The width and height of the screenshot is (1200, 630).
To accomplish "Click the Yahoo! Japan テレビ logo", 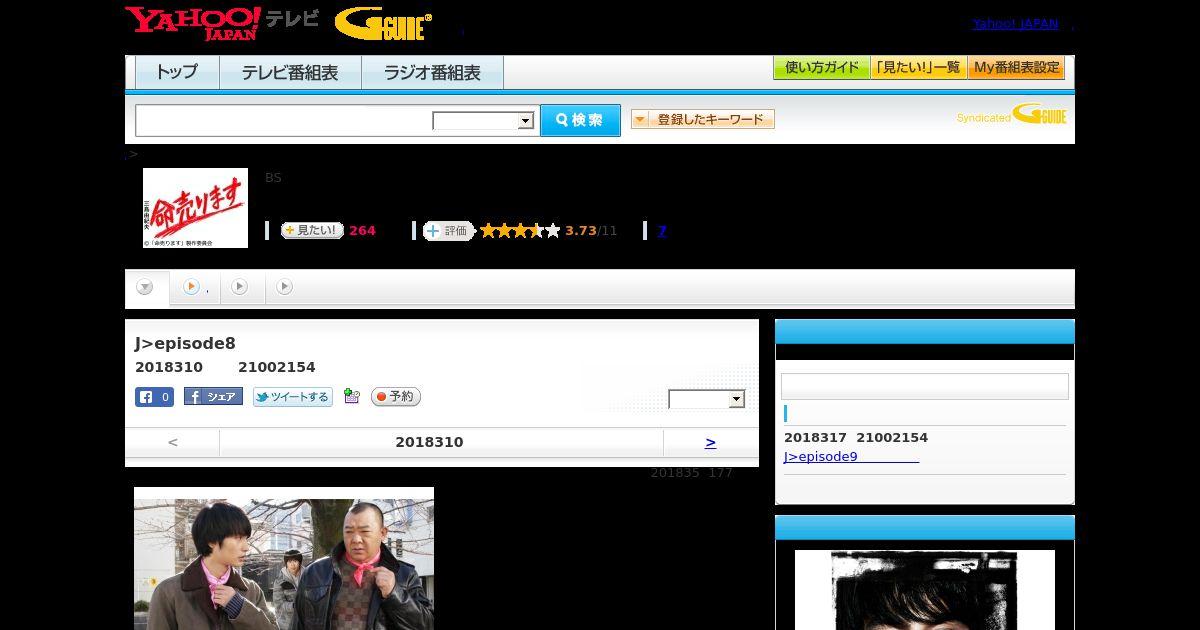I will pyautogui.click(x=222, y=23).
